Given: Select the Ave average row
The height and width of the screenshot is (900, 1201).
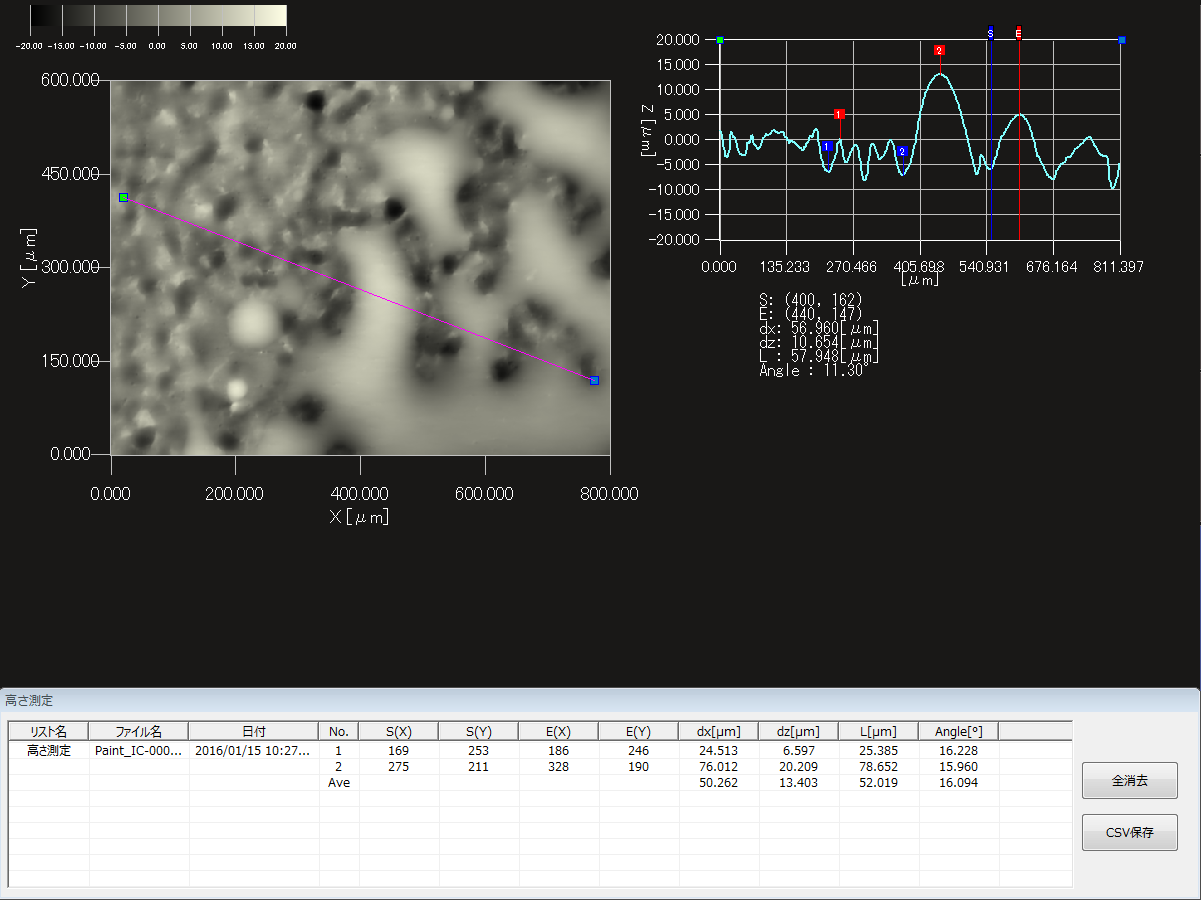Looking at the screenshot, I should (x=338, y=783).
